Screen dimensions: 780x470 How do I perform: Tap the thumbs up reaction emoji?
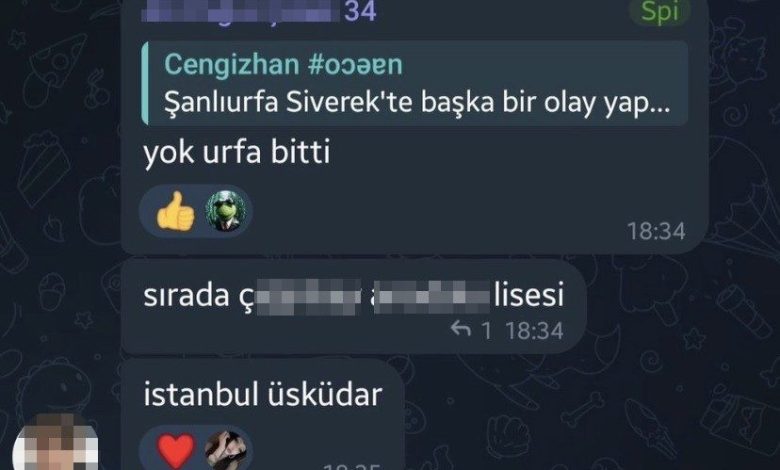tap(175, 211)
